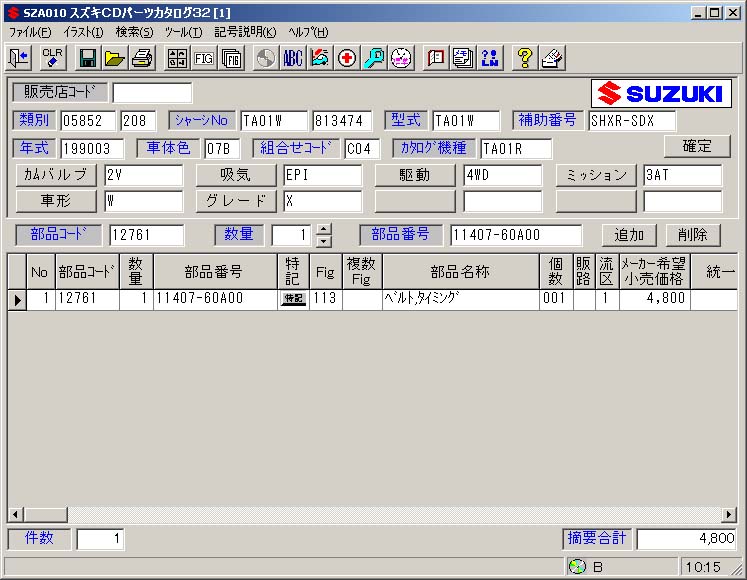Open the 検索(S) menu
The height and width of the screenshot is (580, 747).
[134, 32]
